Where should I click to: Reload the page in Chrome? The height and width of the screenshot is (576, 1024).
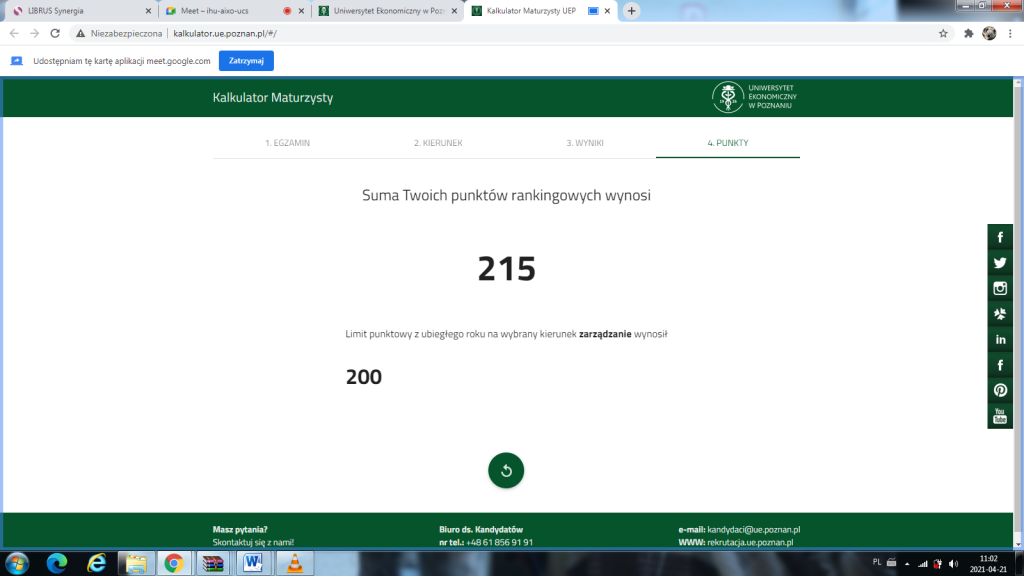pyautogui.click(x=54, y=33)
